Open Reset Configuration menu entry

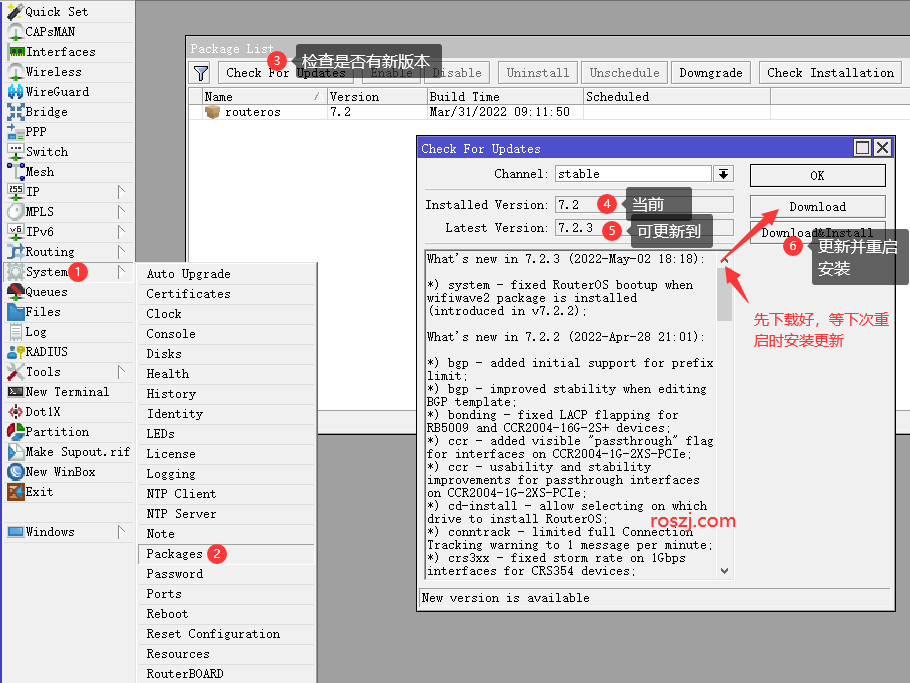click(227, 634)
